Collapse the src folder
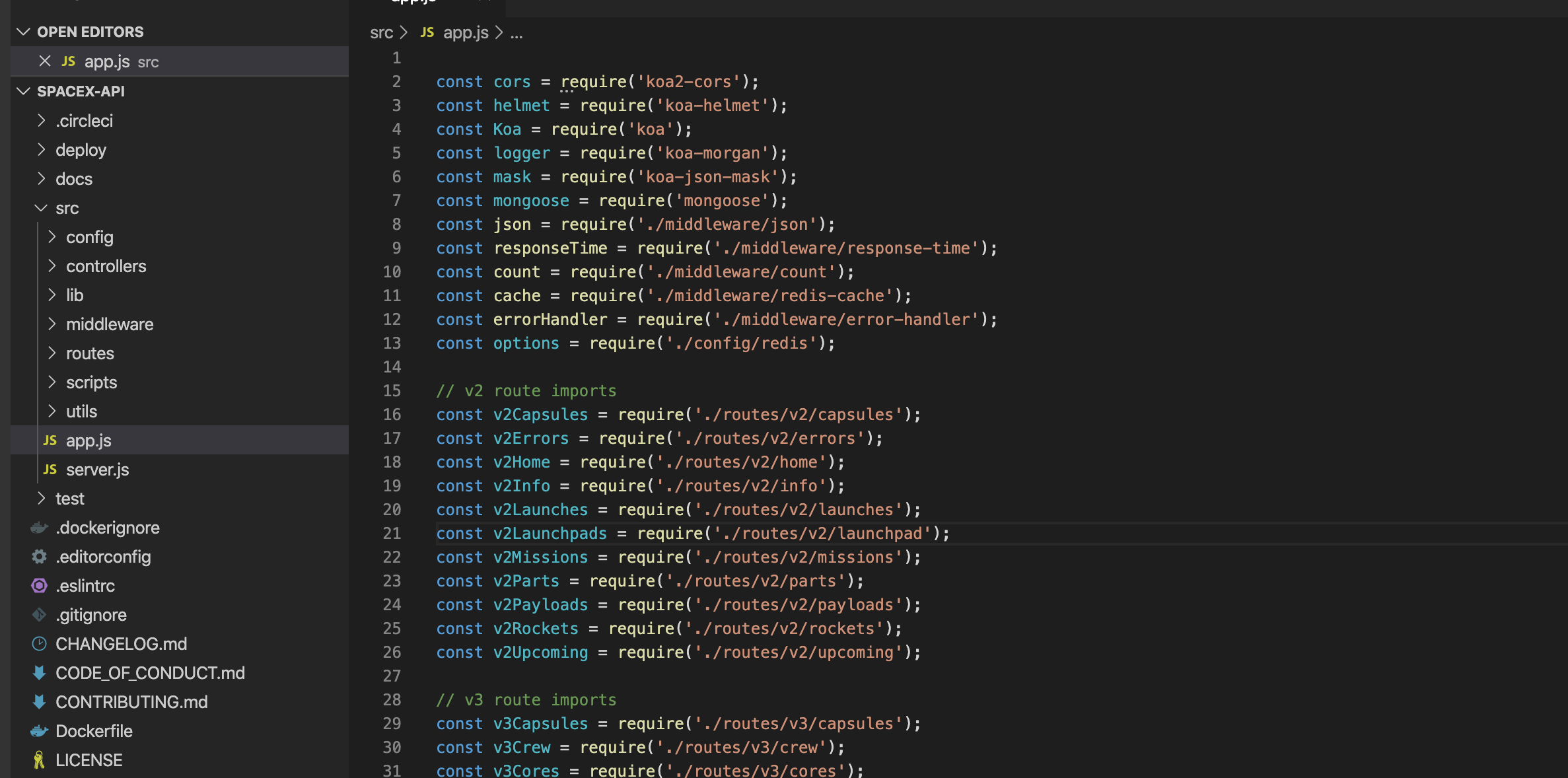1568x778 pixels. click(41, 208)
